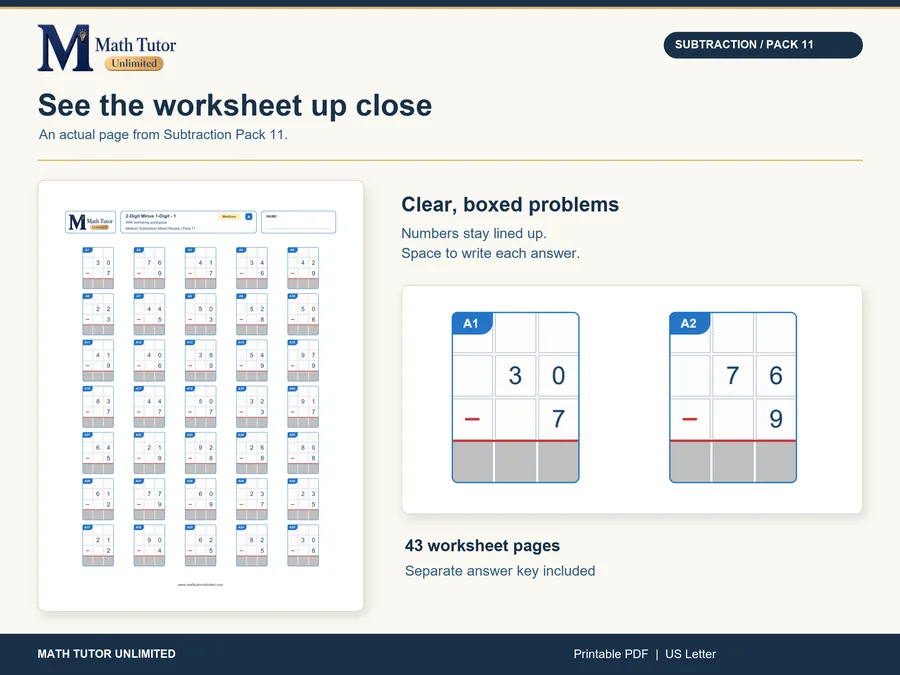
Task: Click the line Numbers stay lined up.
Action: (474, 233)
